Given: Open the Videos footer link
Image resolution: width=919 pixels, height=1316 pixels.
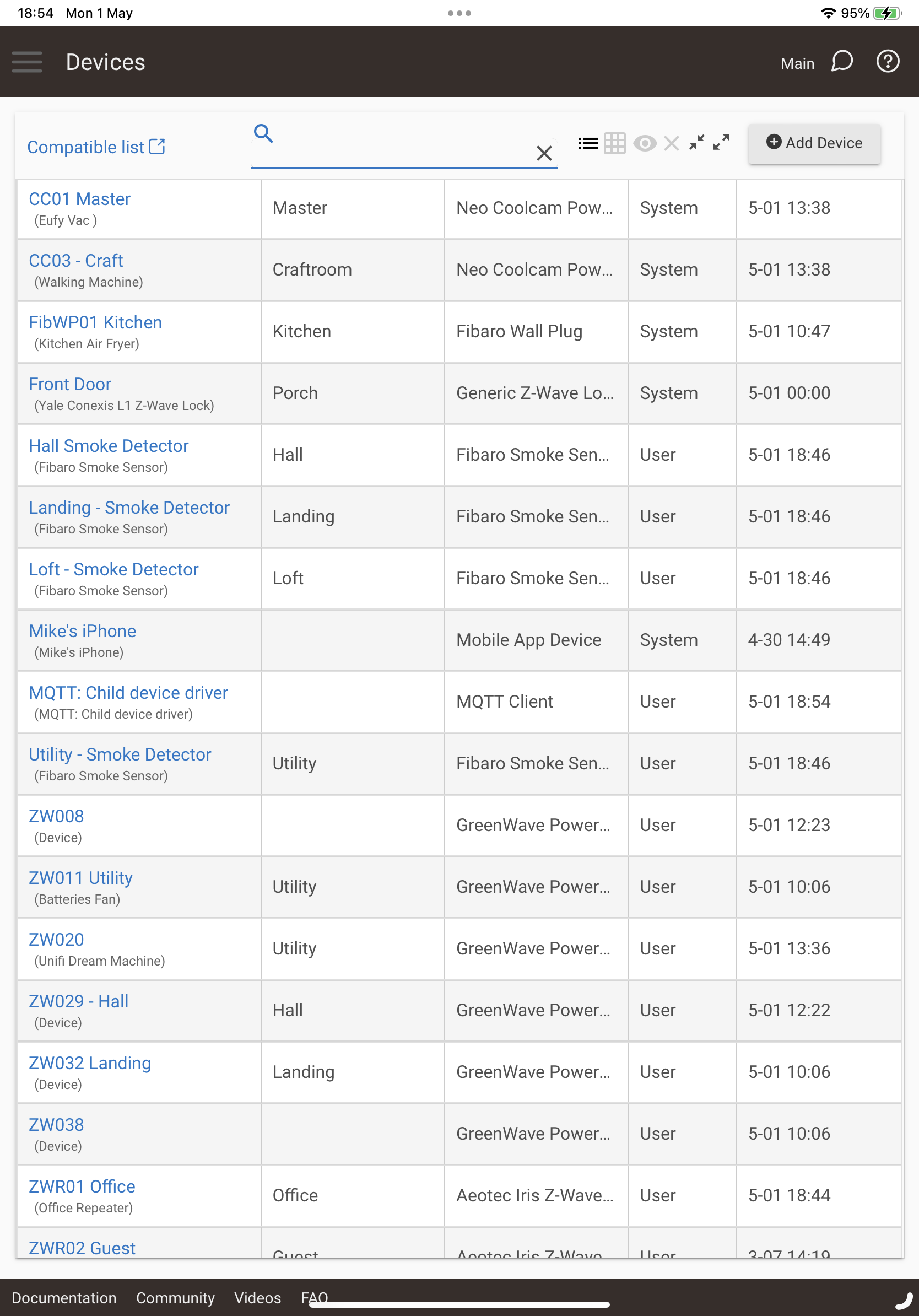Looking at the screenshot, I should tap(258, 1298).
